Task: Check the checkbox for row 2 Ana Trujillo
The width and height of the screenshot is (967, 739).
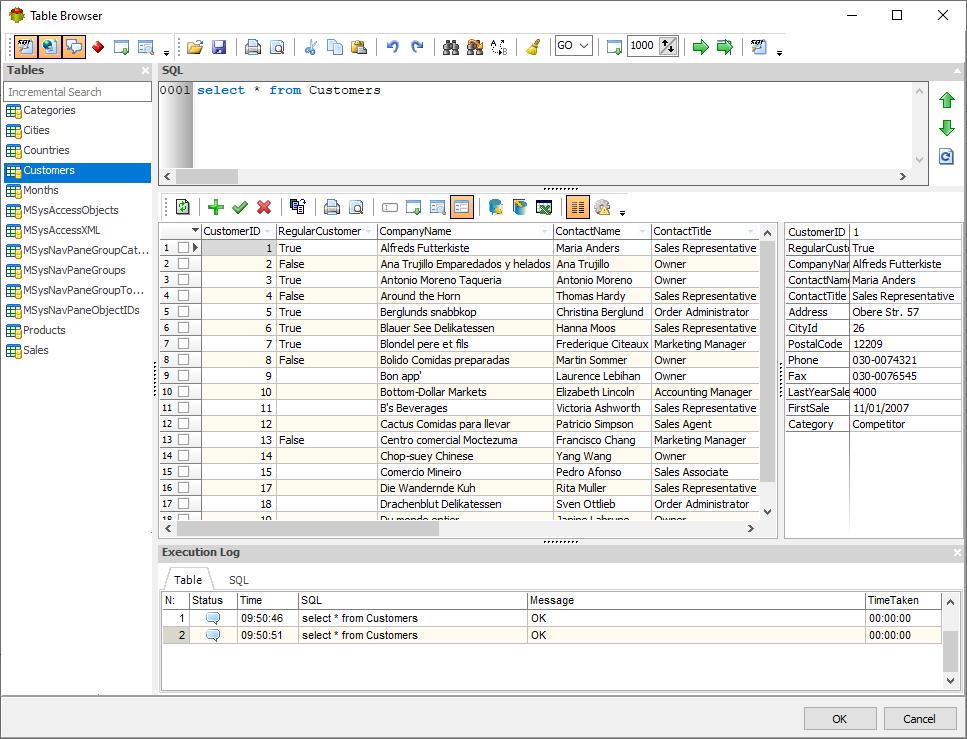Action: (183, 263)
